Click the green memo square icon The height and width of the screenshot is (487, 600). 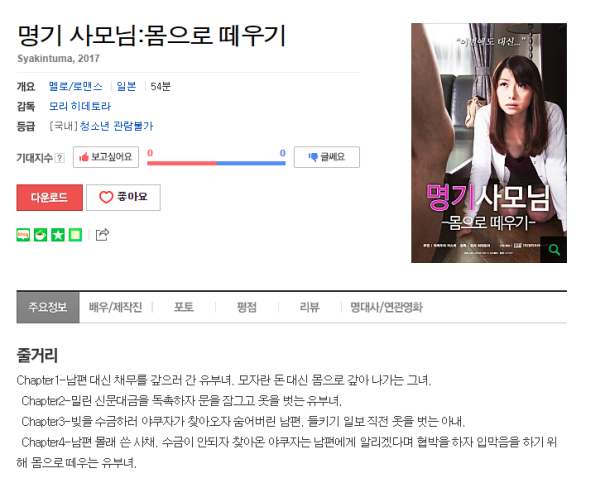[75, 235]
